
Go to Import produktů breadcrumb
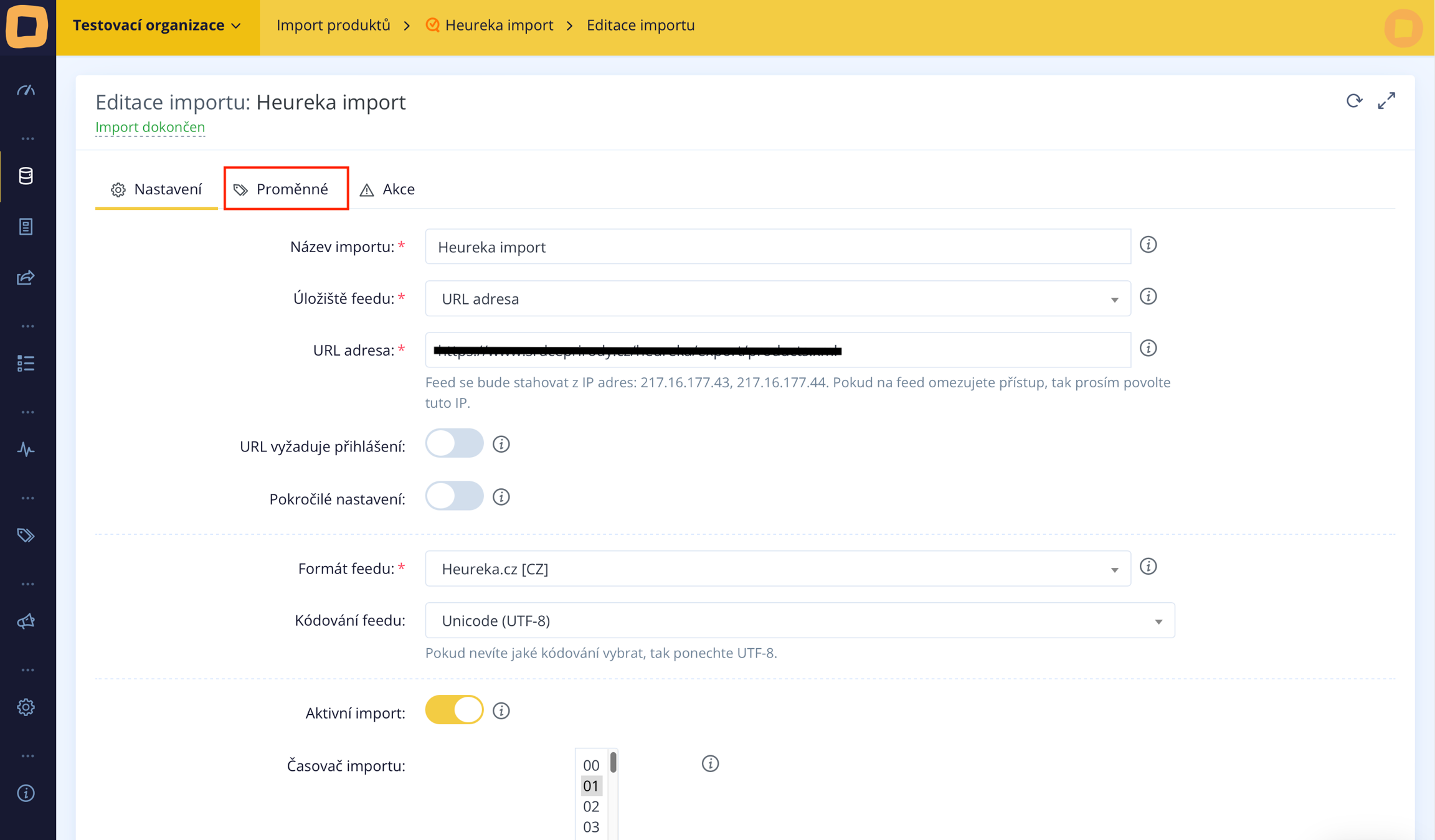(x=333, y=26)
